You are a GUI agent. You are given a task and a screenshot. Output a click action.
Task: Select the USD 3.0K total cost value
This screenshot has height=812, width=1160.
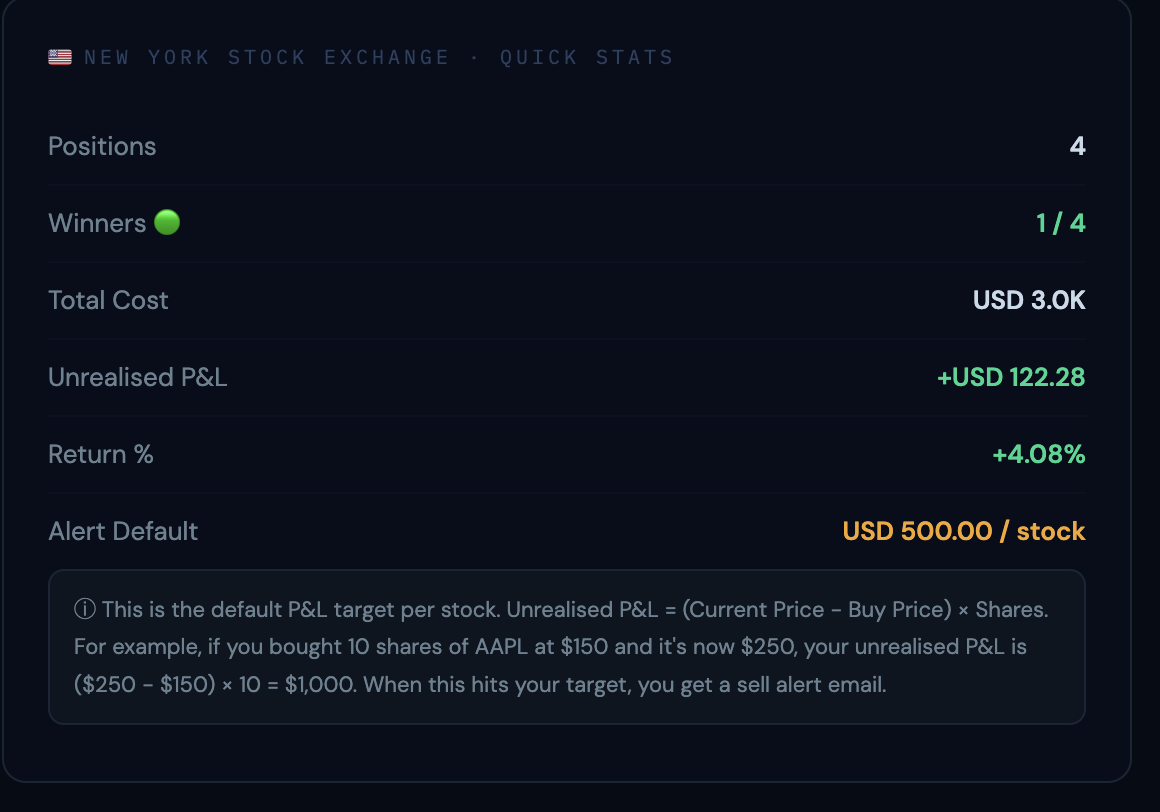pos(1029,300)
